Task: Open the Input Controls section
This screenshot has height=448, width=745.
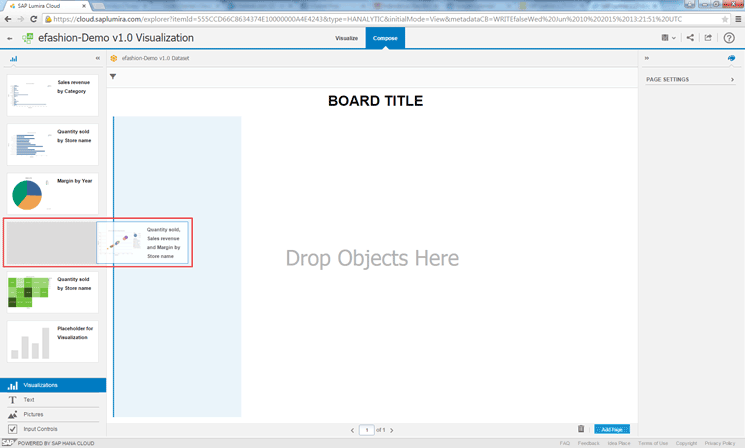Action: [53, 429]
